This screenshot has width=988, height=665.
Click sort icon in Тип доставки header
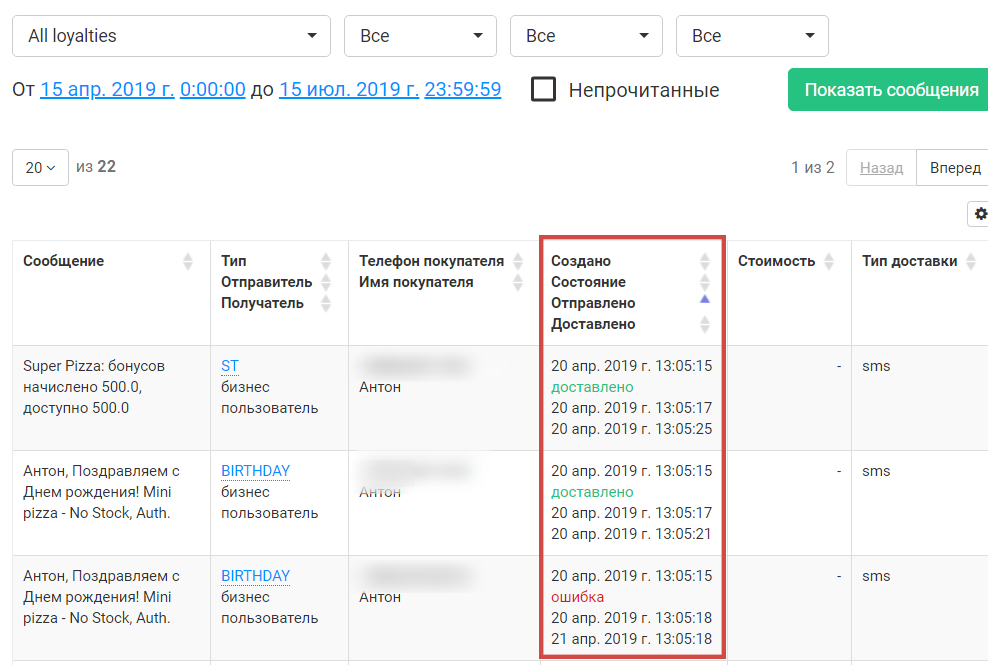(x=969, y=261)
